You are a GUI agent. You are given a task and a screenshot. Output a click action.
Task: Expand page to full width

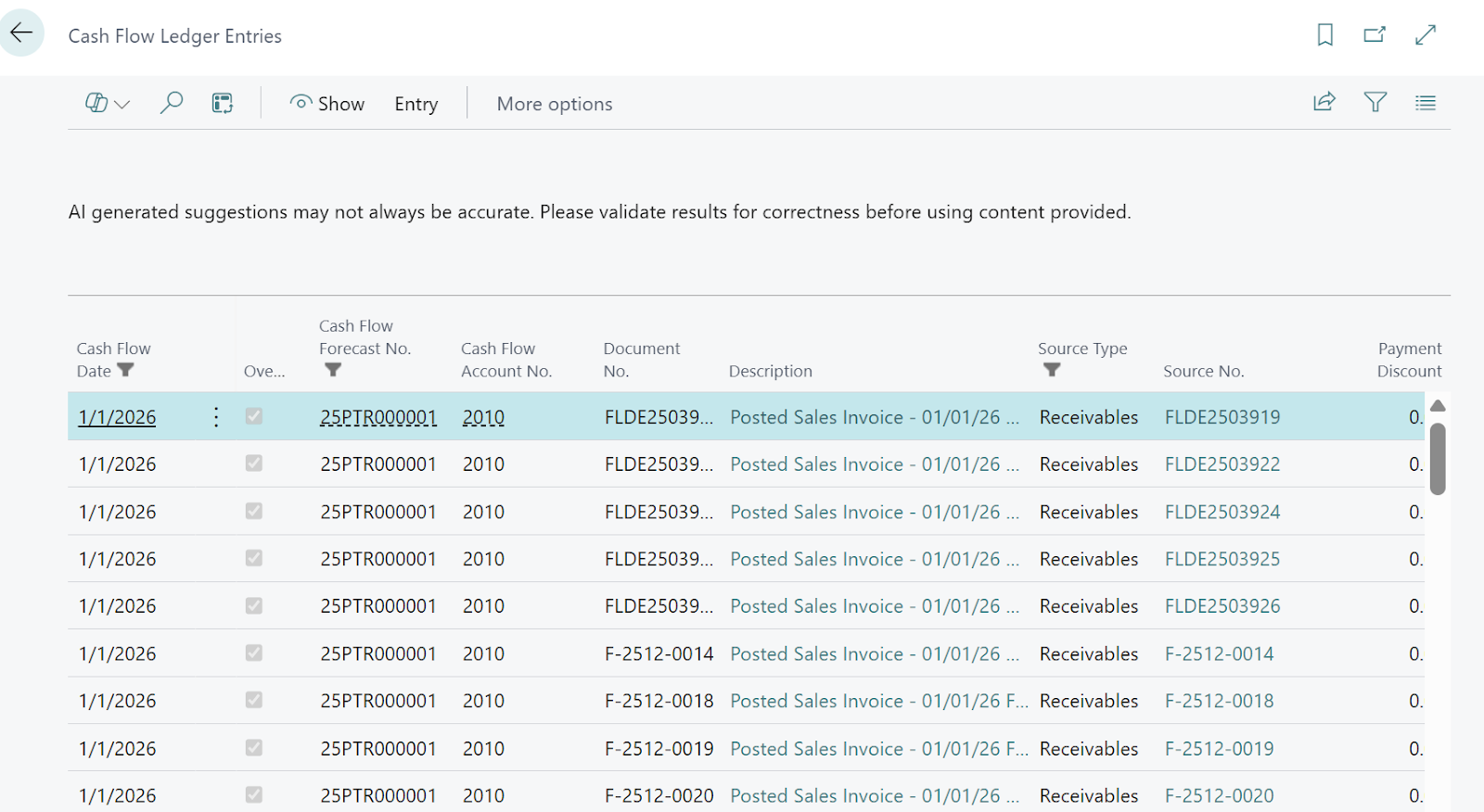[x=1426, y=35]
